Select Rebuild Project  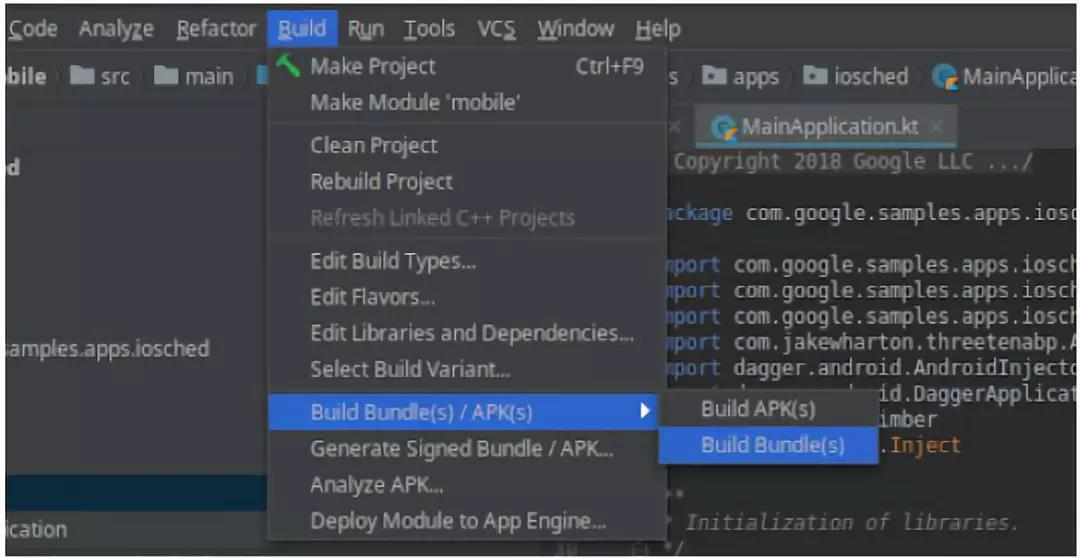click(467, 182)
